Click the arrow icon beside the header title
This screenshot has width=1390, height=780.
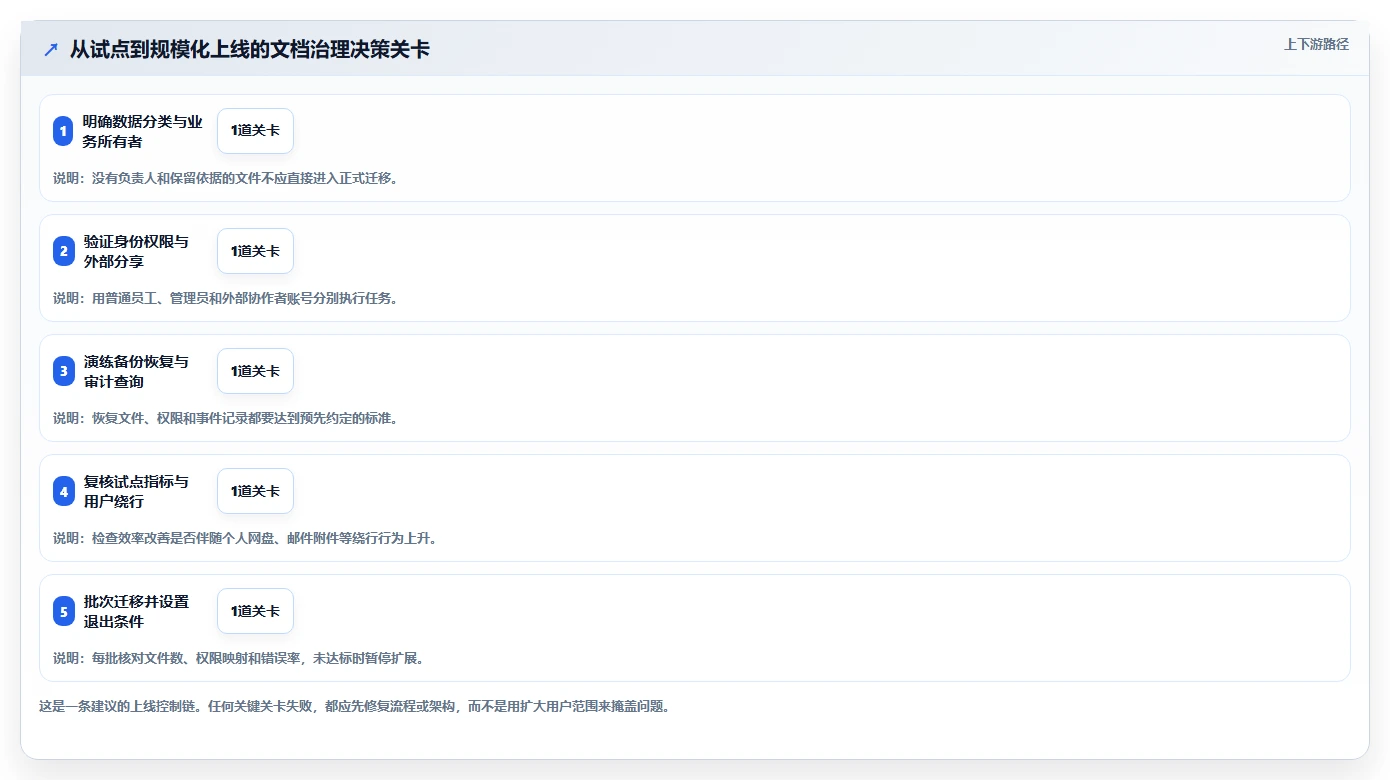pos(51,49)
